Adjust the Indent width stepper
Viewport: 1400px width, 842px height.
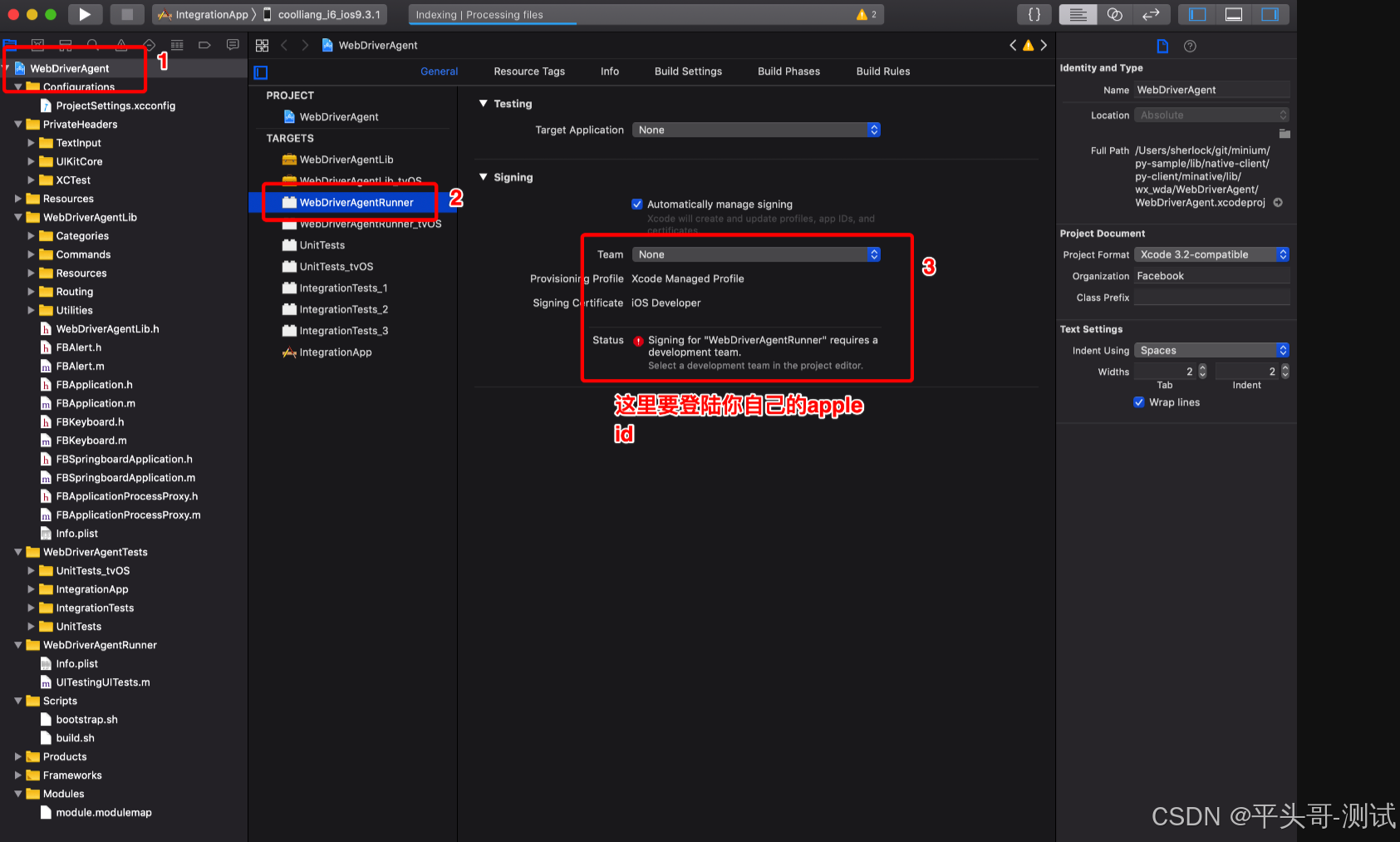click(1285, 372)
